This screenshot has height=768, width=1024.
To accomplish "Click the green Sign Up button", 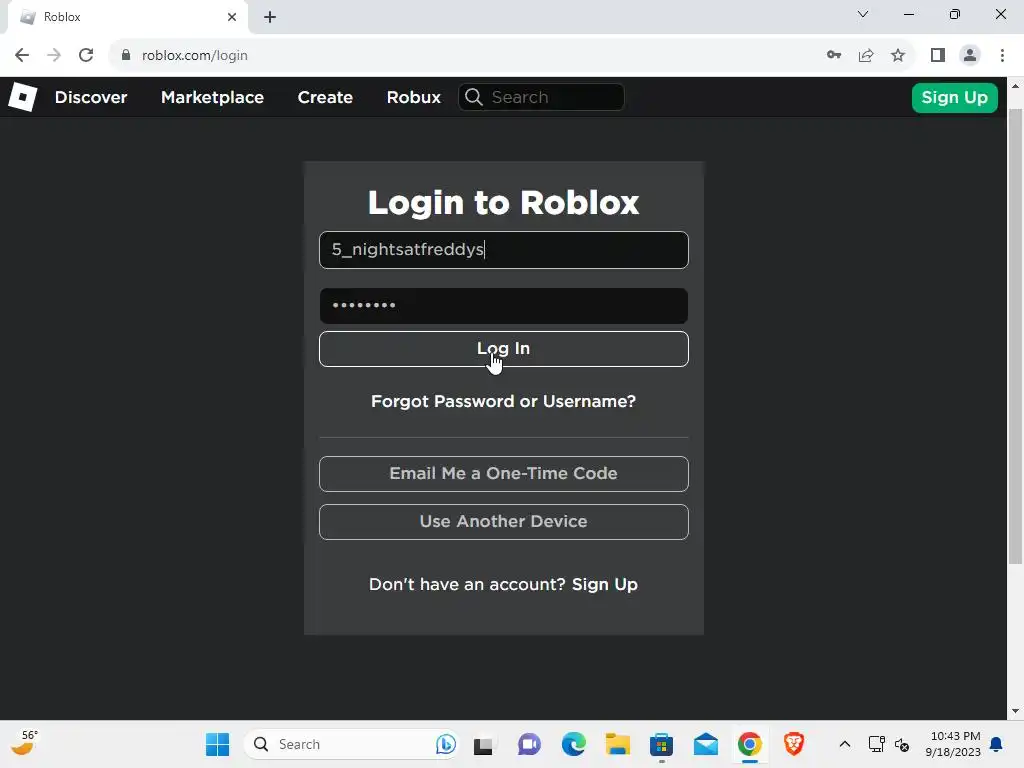I will (954, 98).
